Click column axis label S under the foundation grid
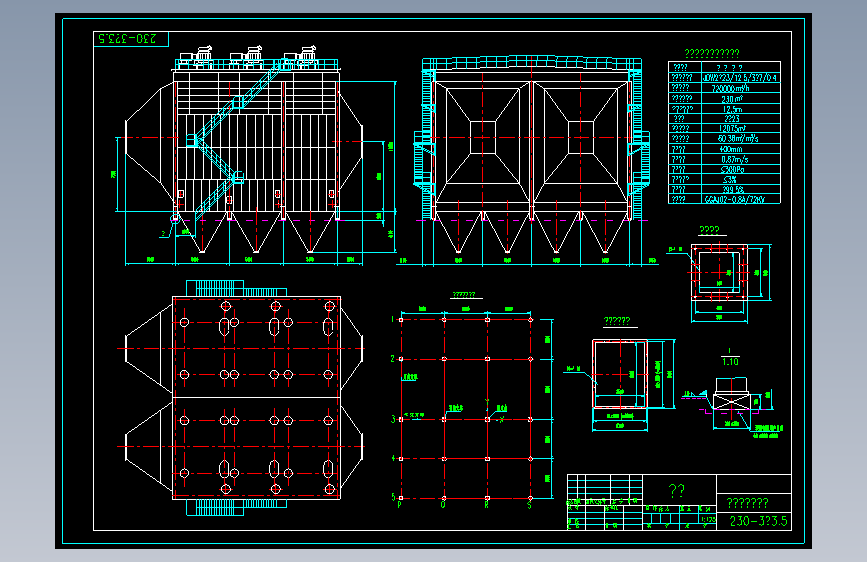867x562 pixels. click(x=530, y=505)
